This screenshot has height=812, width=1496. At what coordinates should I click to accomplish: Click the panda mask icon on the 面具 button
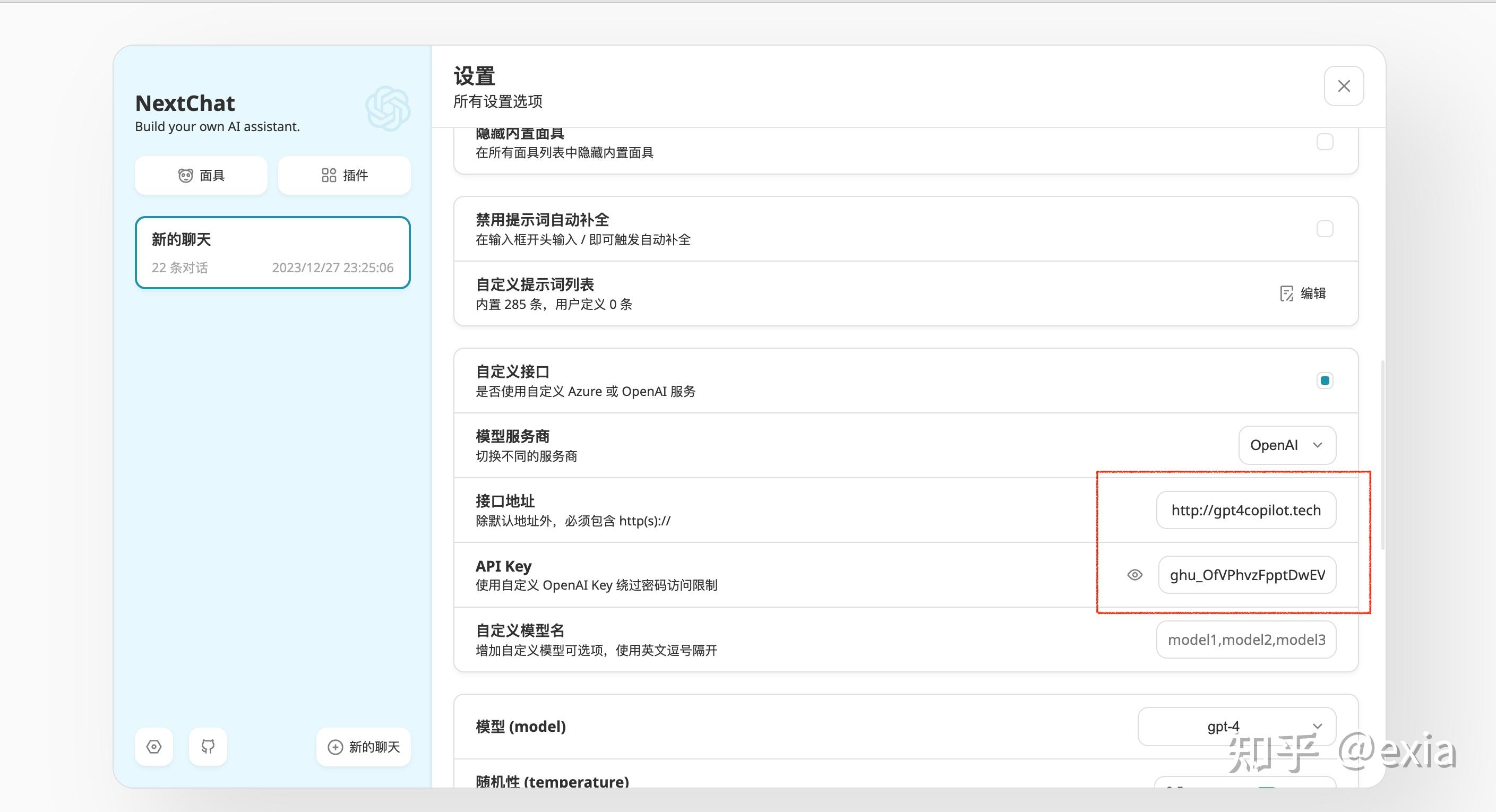(x=185, y=175)
